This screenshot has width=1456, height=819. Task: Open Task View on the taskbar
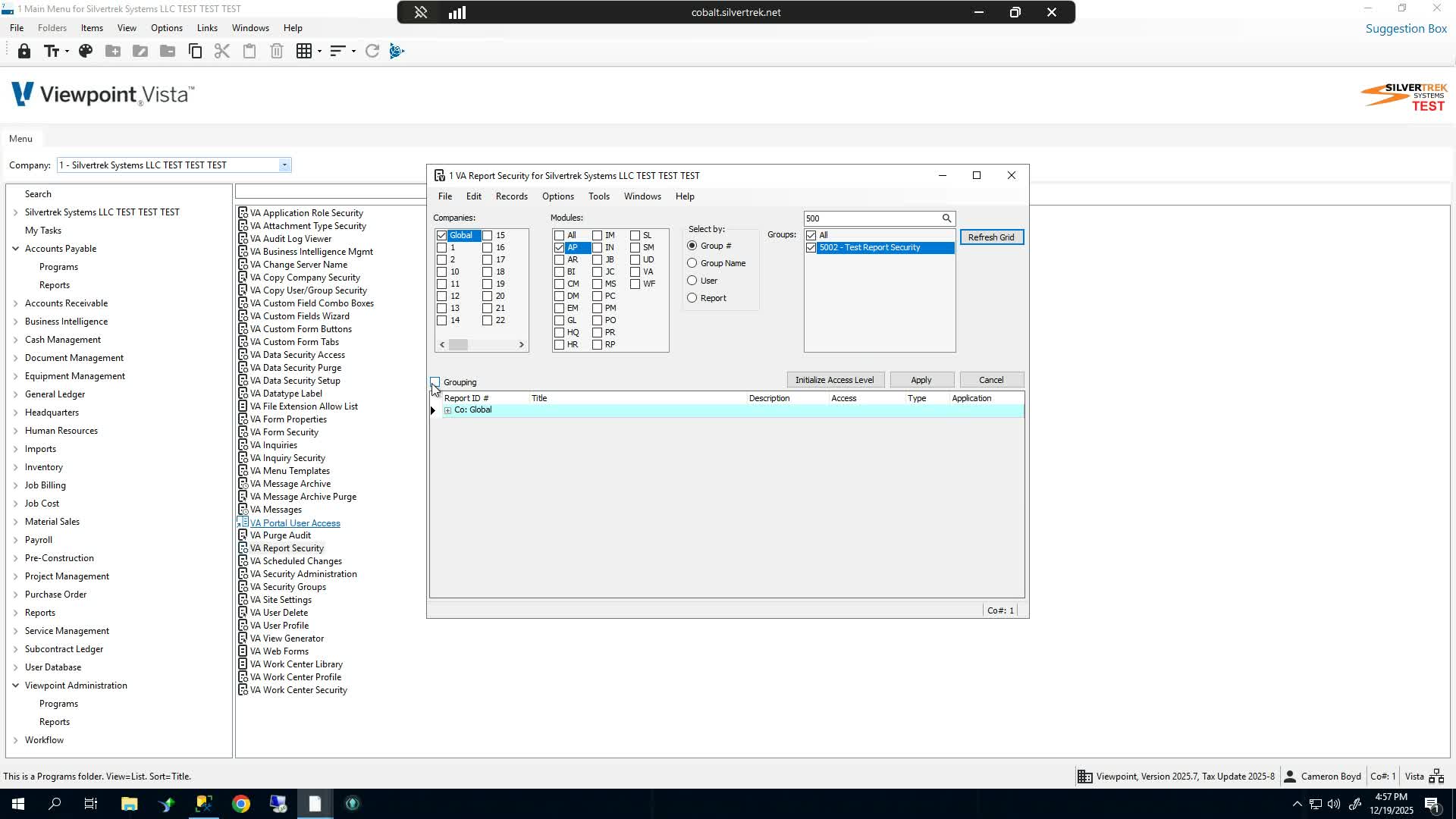coord(91,804)
